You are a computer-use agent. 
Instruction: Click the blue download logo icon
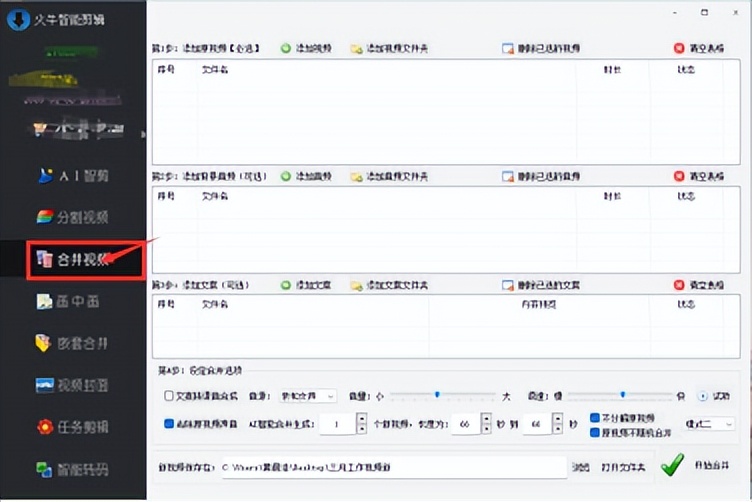click(18, 20)
